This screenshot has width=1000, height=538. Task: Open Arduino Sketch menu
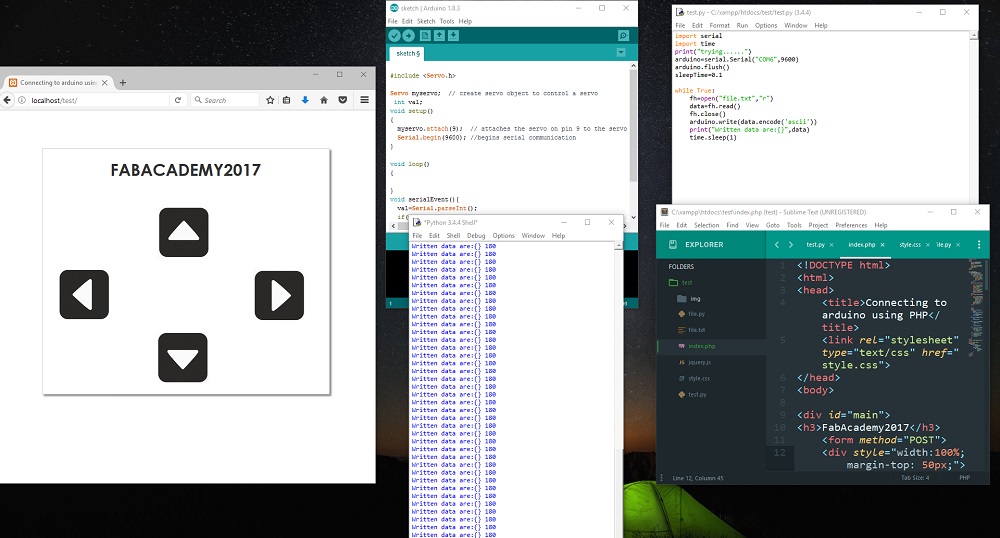tap(425, 21)
